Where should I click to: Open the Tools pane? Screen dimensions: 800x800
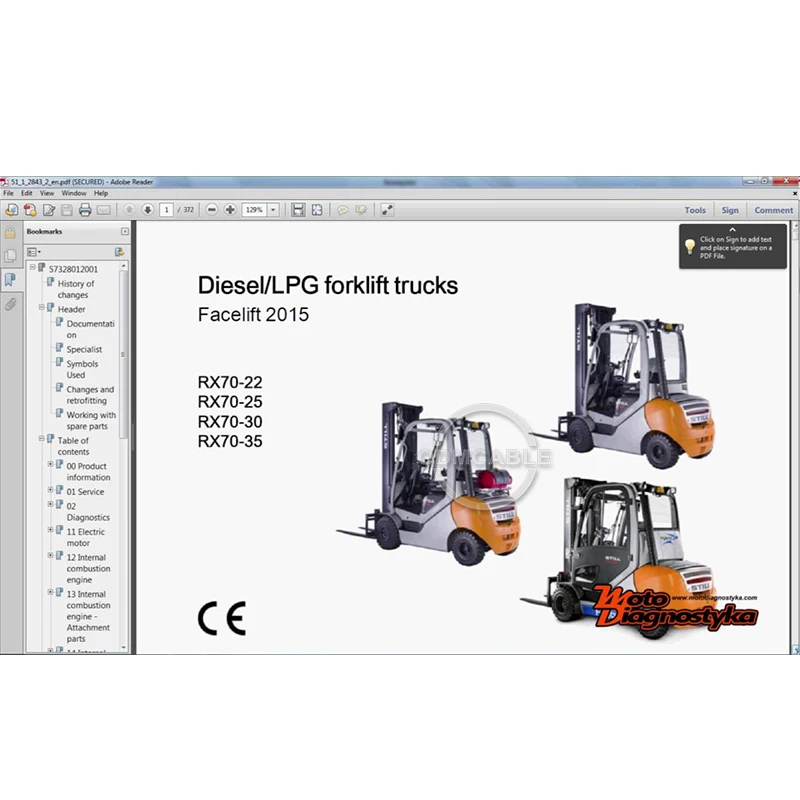(x=695, y=210)
